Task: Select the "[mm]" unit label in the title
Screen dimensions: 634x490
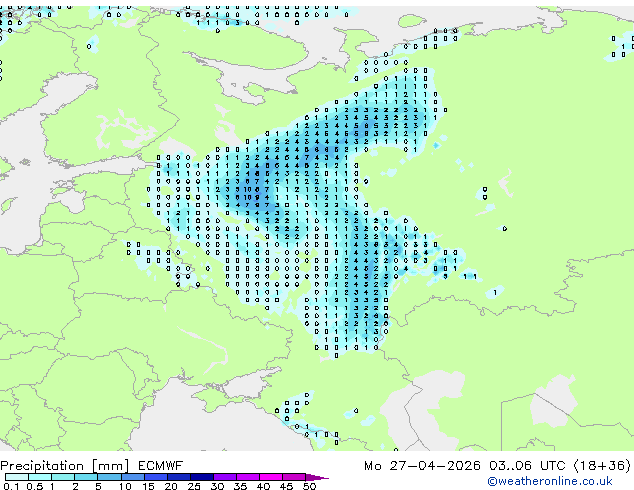Action: (x=110, y=466)
